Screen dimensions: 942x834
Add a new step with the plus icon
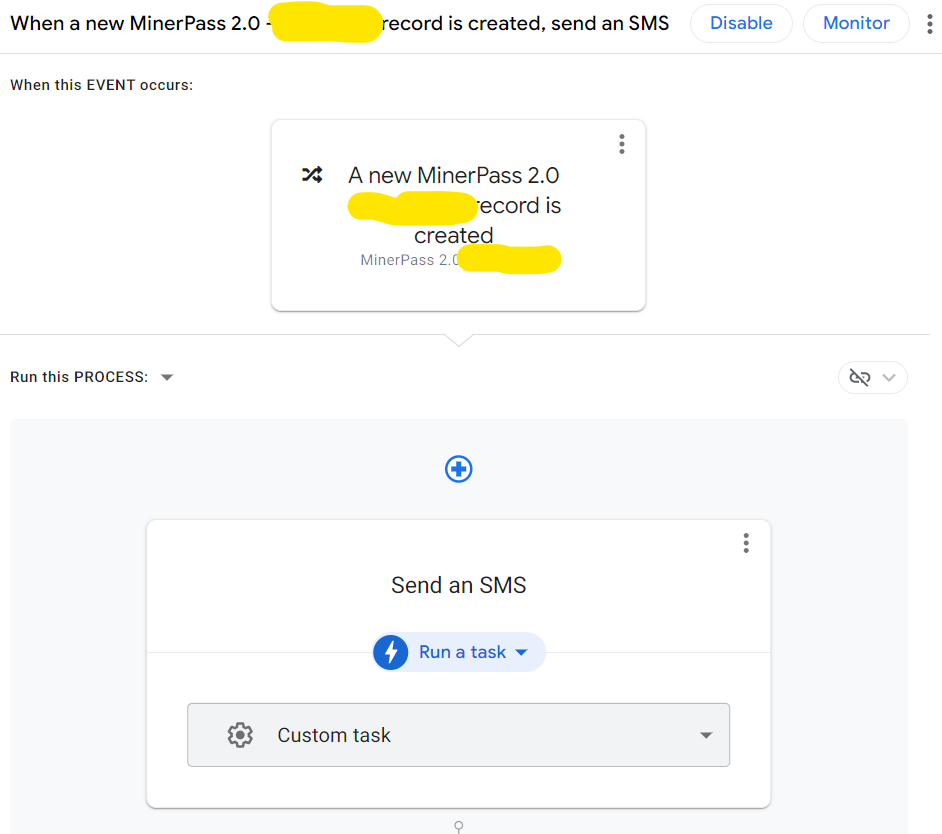pyautogui.click(x=458, y=469)
